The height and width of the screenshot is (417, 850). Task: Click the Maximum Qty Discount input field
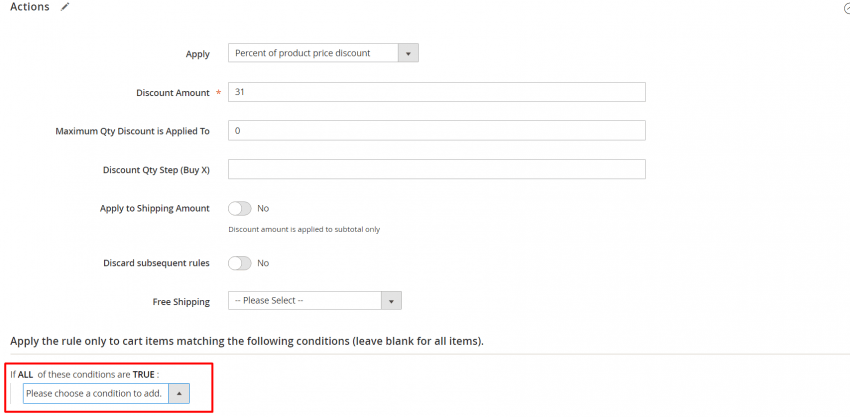pyautogui.click(x=436, y=131)
